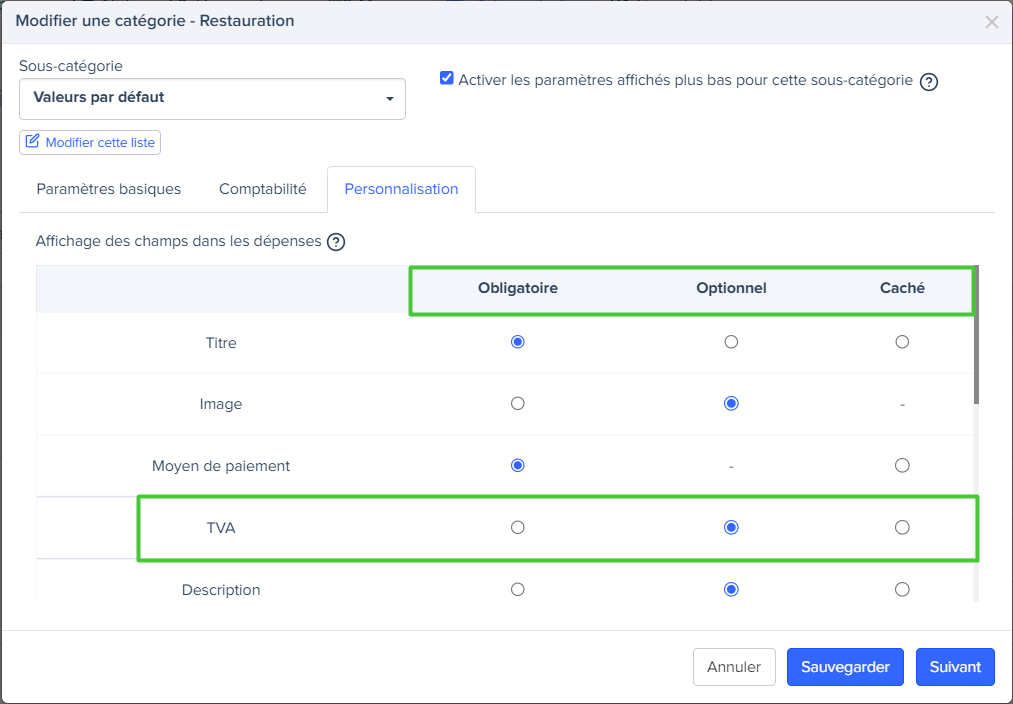Uncheck Activer les paramètres checkbox
1013x704 pixels.
click(447, 79)
